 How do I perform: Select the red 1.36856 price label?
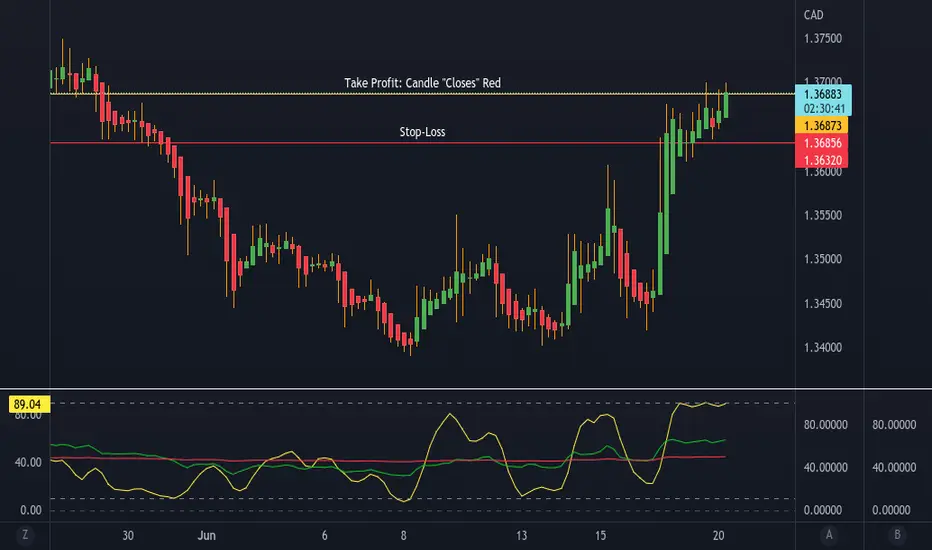[x=821, y=143]
